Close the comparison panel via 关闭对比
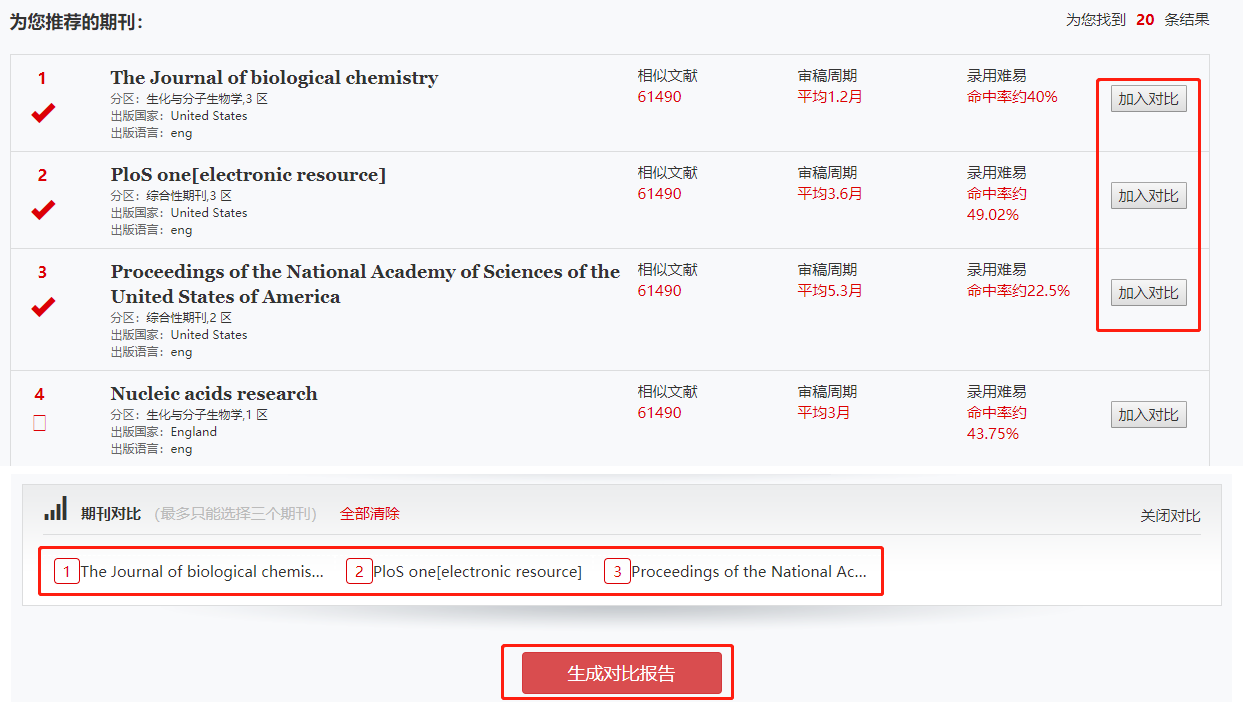 [1170, 516]
